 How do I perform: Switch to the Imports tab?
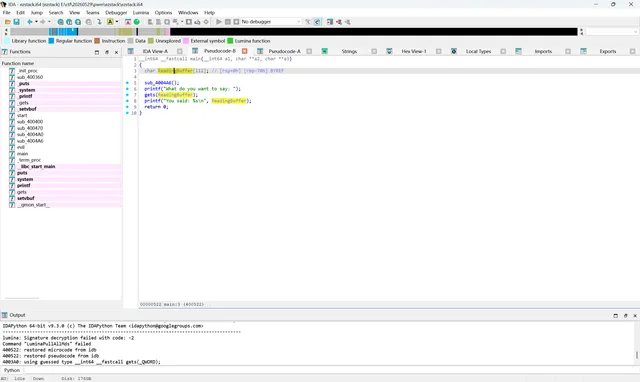tap(543, 51)
